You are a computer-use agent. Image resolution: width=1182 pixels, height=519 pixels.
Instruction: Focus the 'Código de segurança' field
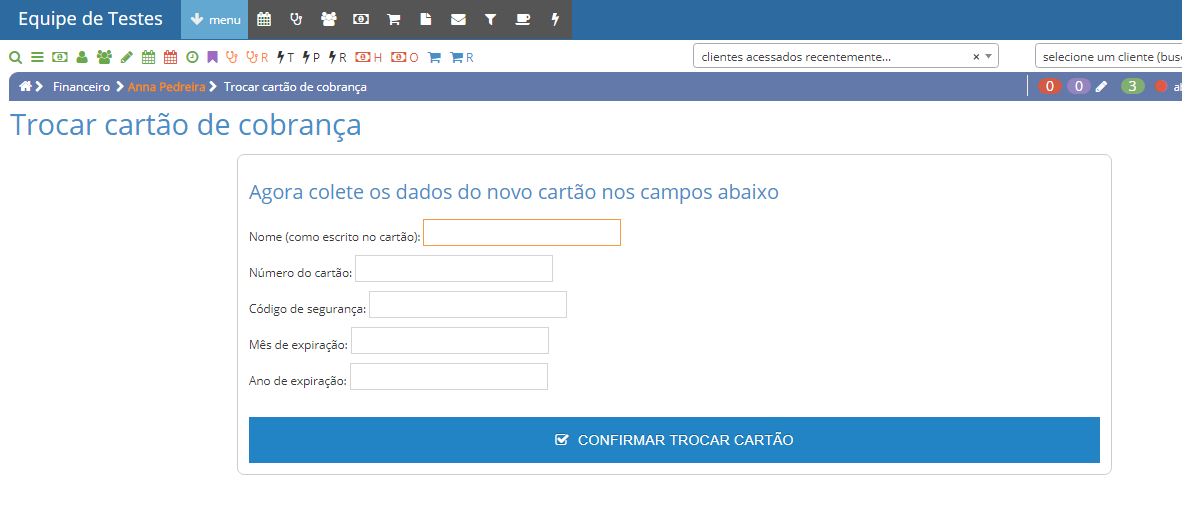[467, 305]
